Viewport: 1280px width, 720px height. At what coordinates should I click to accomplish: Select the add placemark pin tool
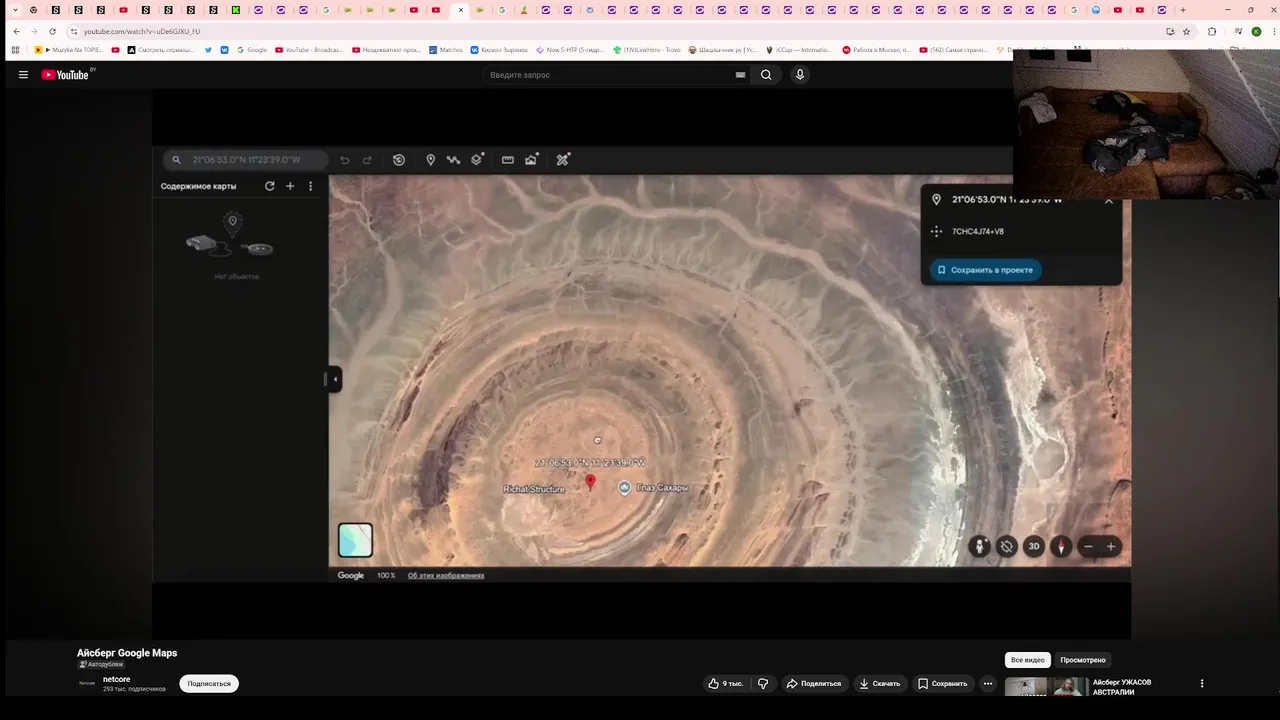point(431,160)
